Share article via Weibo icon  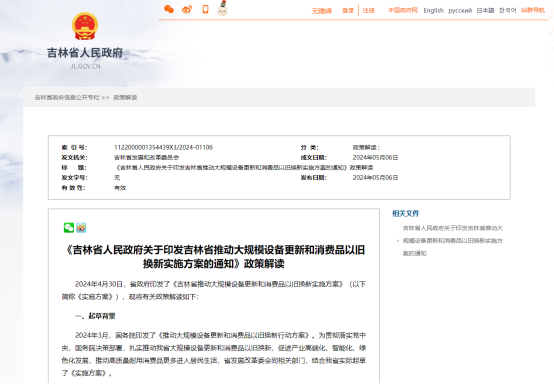pos(81,228)
